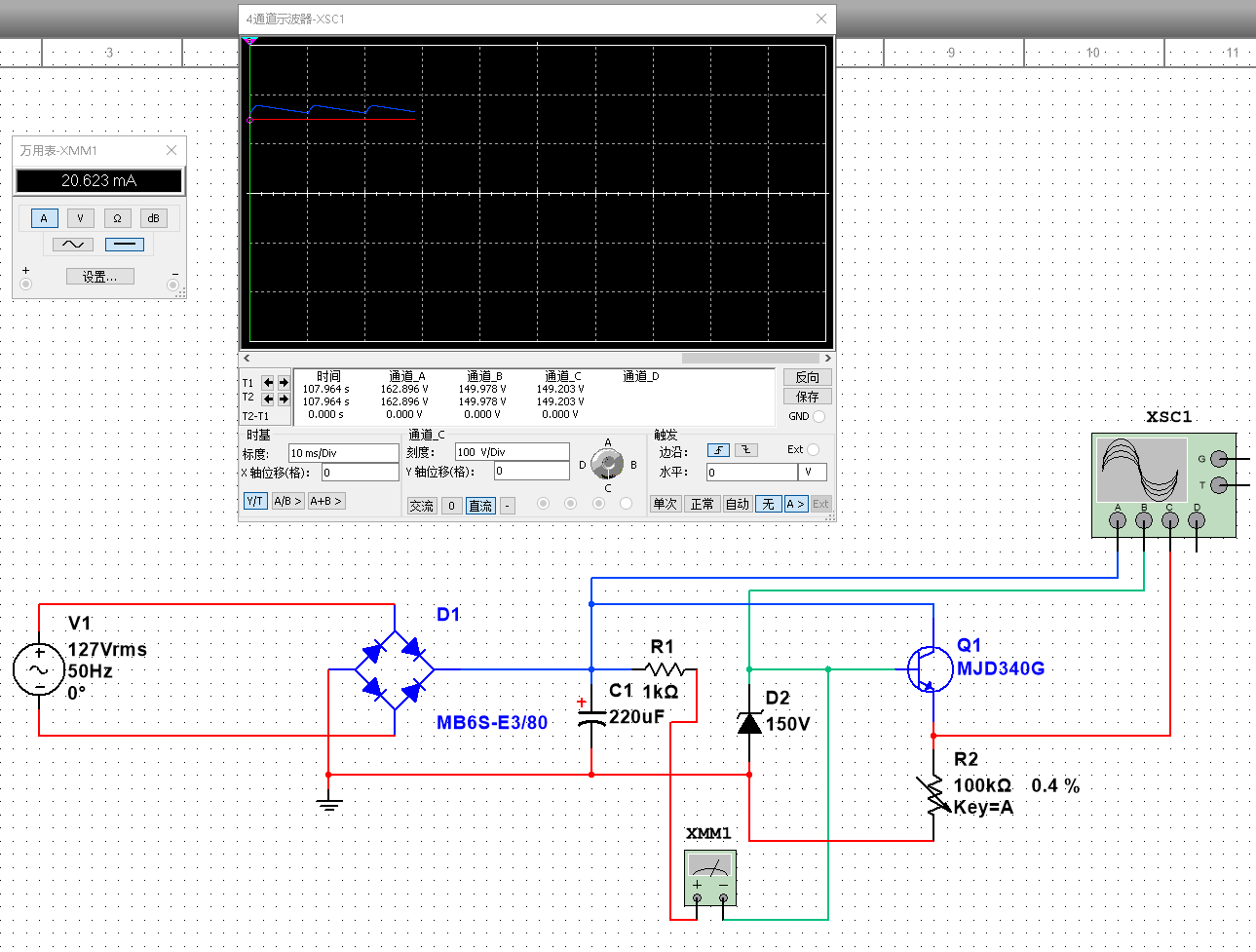
Task: Select the C1 capacitor symbol
Action: 591,718
